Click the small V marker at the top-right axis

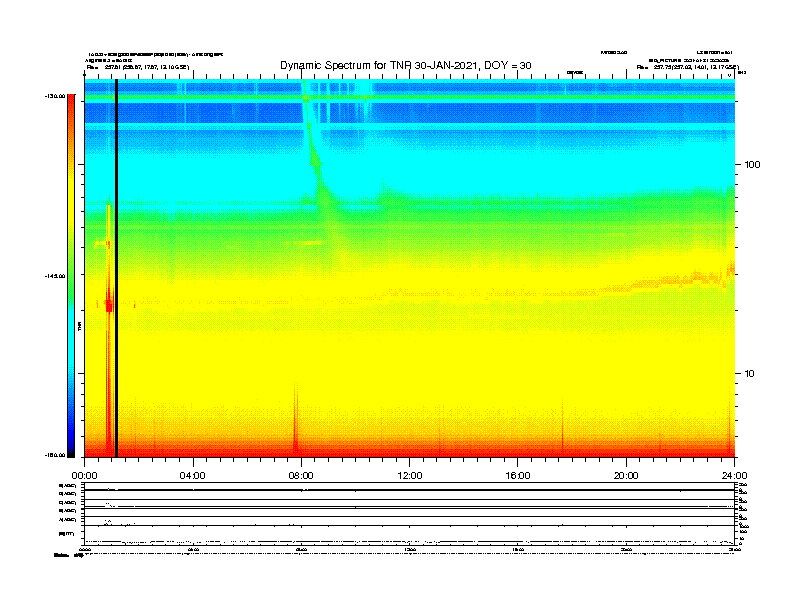pyautogui.click(x=729, y=75)
